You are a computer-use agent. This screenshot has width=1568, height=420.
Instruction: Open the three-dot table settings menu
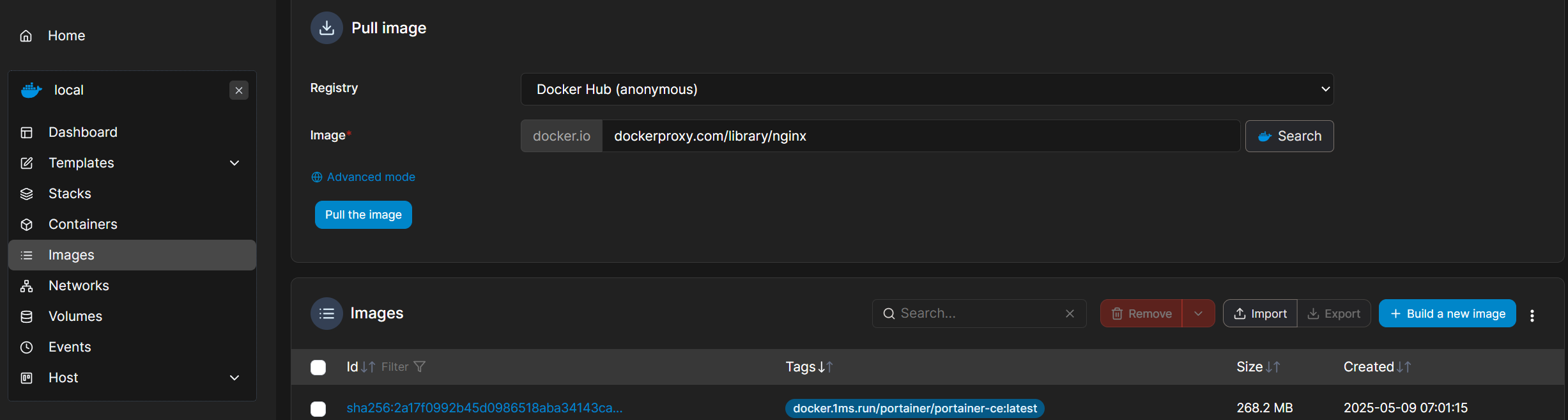pyautogui.click(x=1532, y=315)
